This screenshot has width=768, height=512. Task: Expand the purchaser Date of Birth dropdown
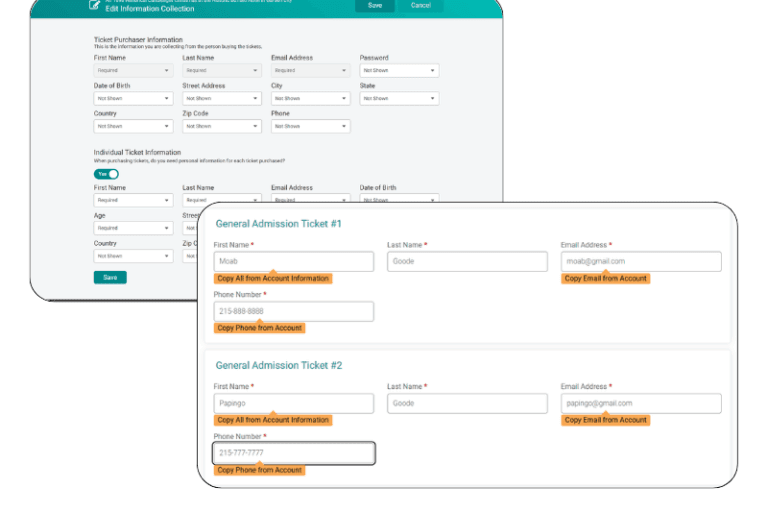coord(133,99)
